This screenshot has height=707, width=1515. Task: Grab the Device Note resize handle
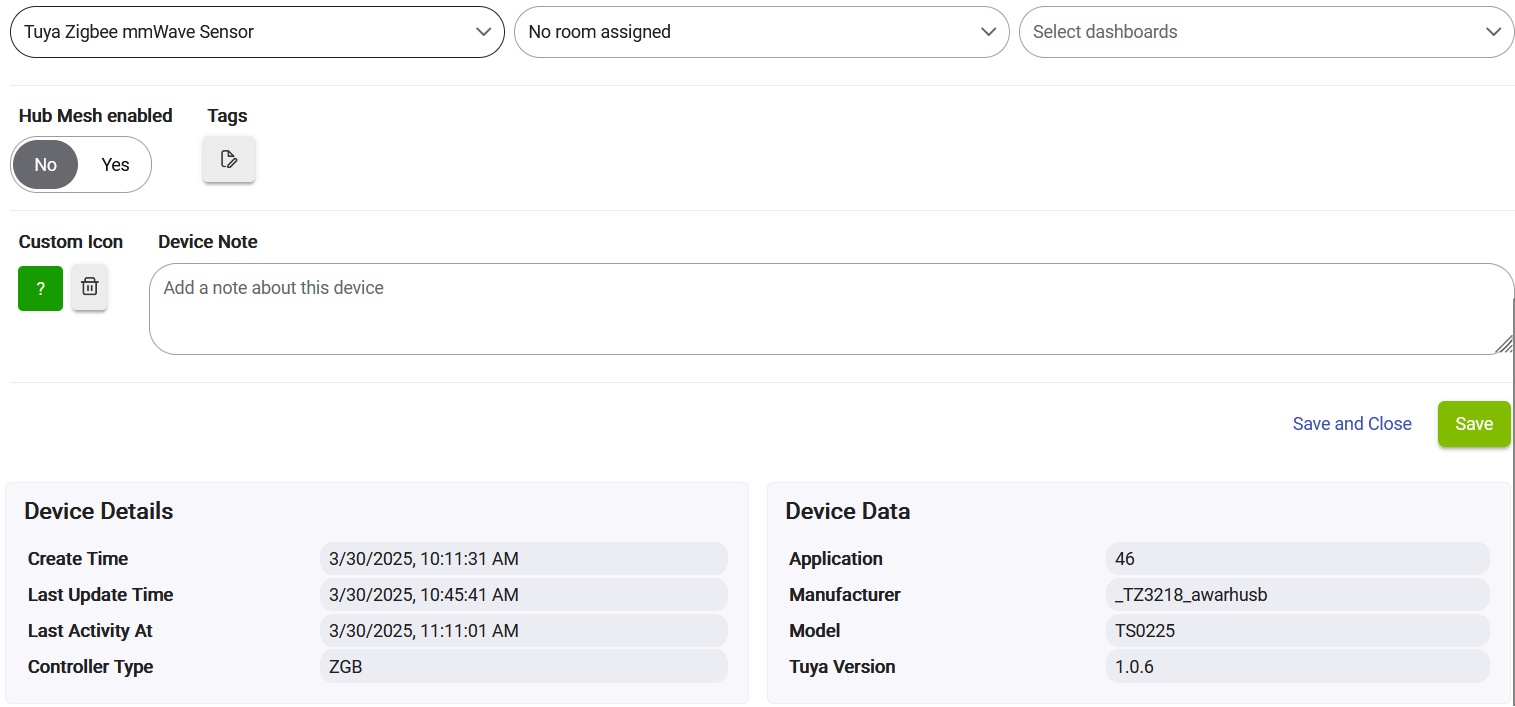tap(1503, 343)
